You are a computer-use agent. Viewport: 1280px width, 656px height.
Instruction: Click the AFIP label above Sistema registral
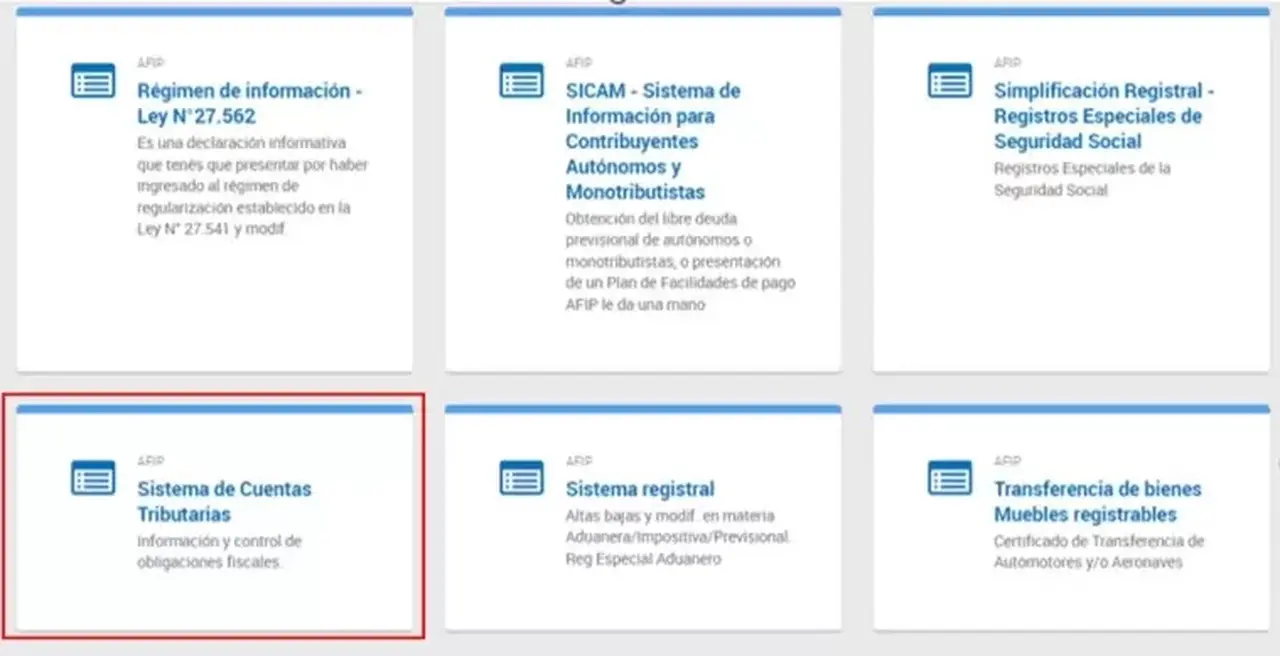click(579, 462)
